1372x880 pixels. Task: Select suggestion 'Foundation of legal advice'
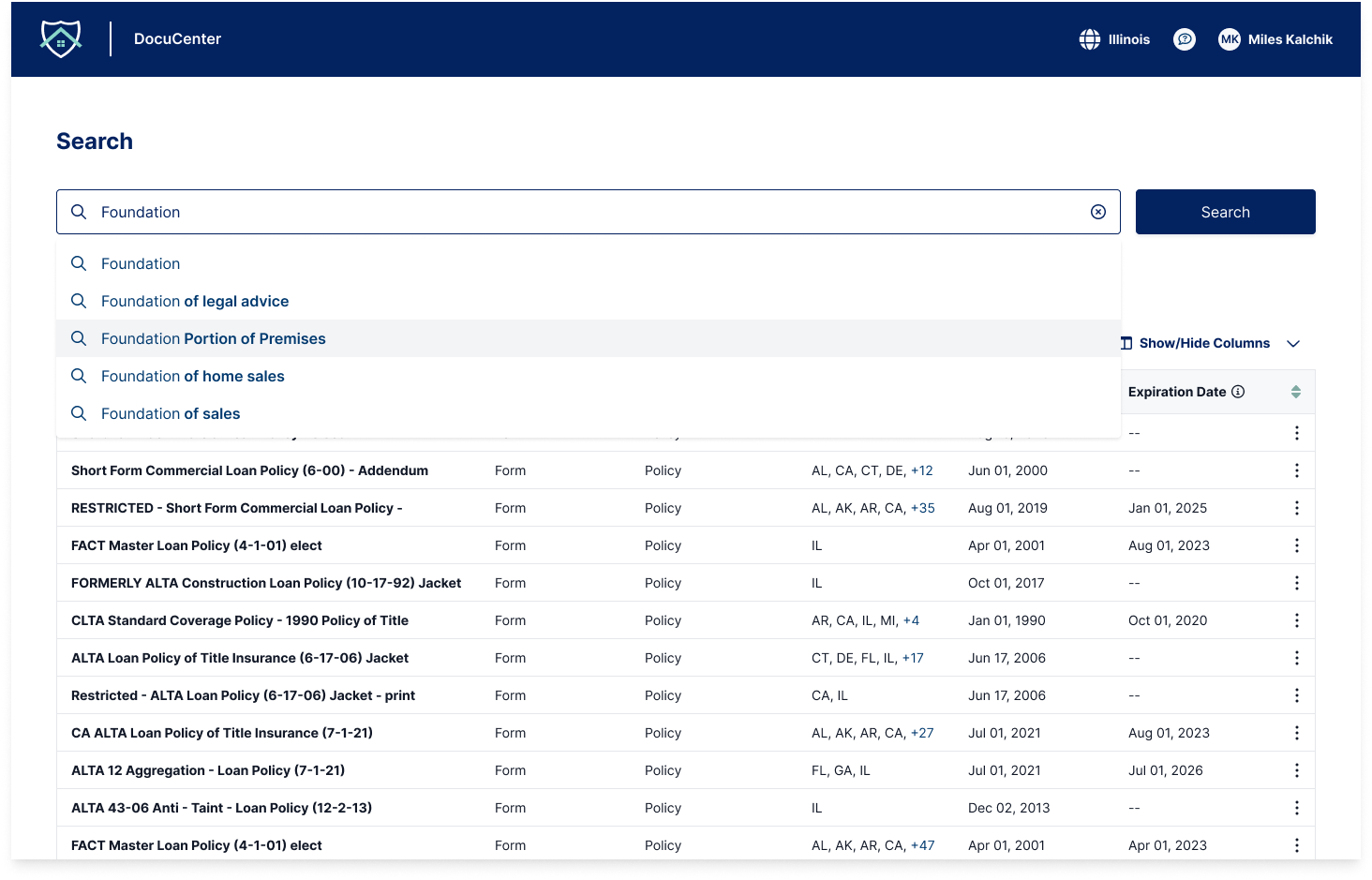589,301
